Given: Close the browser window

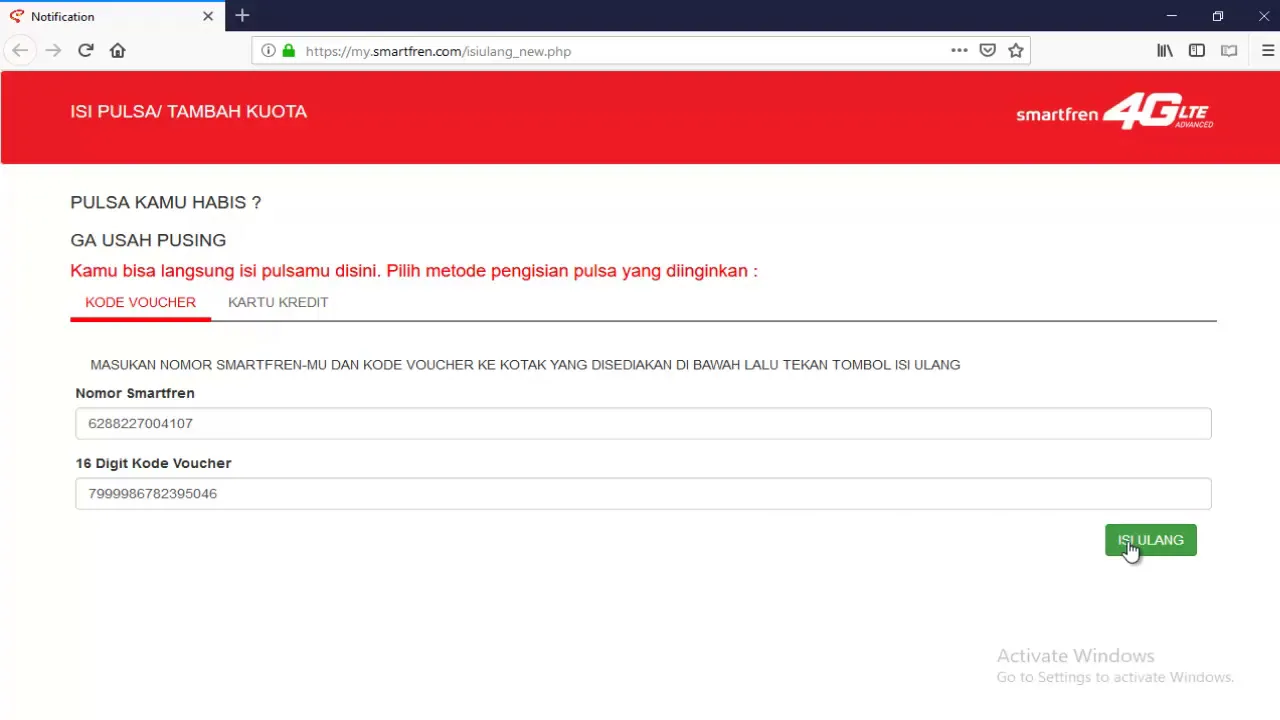Looking at the screenshot, I should coord(1263,16).
